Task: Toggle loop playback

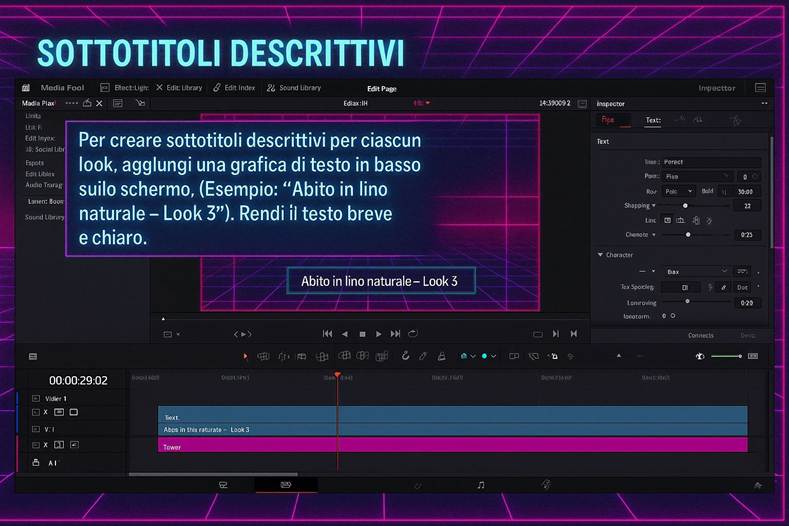Action: (x=413, y=333)
